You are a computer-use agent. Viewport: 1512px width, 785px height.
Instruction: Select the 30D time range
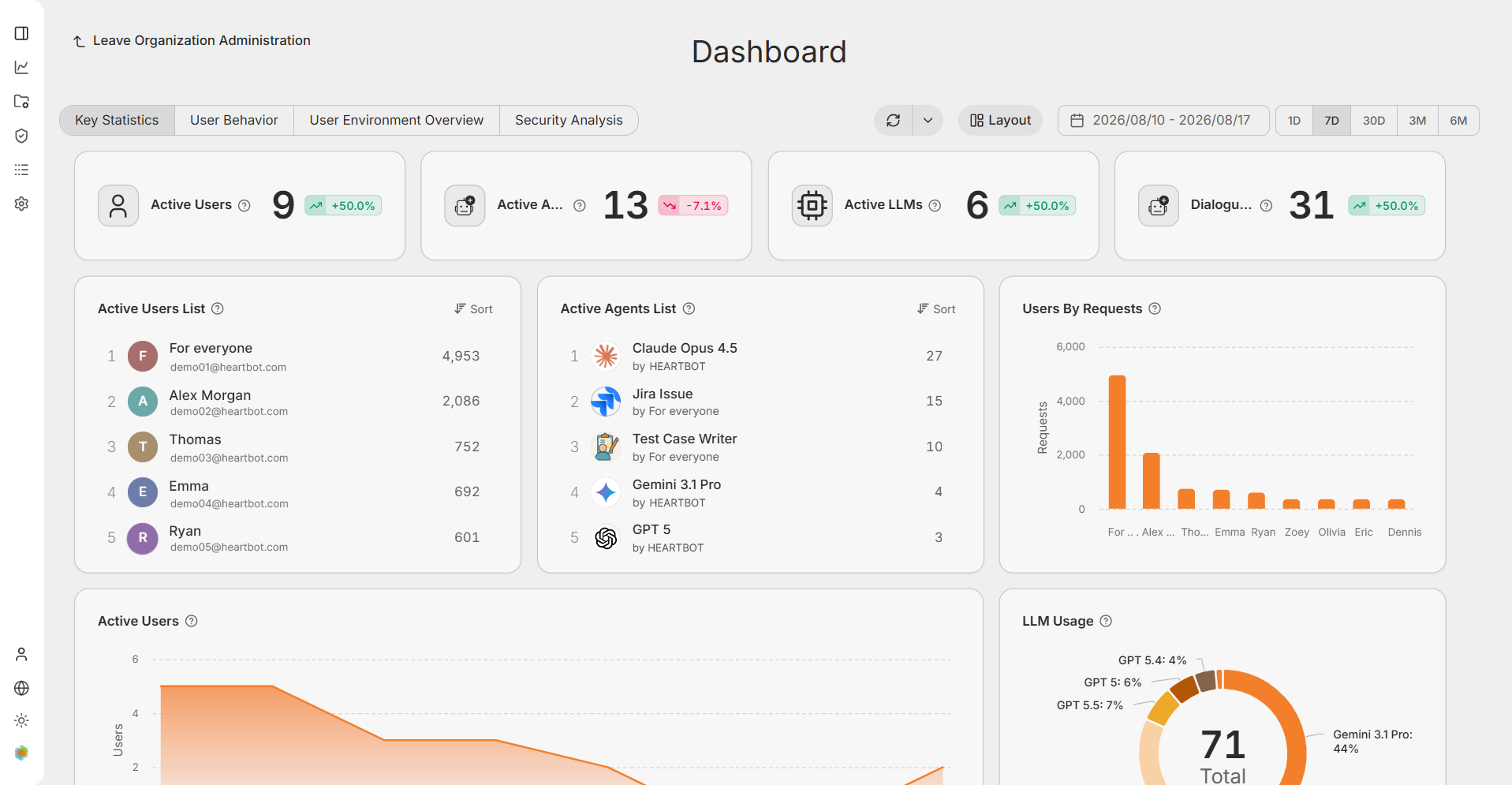pos(1374,121)
